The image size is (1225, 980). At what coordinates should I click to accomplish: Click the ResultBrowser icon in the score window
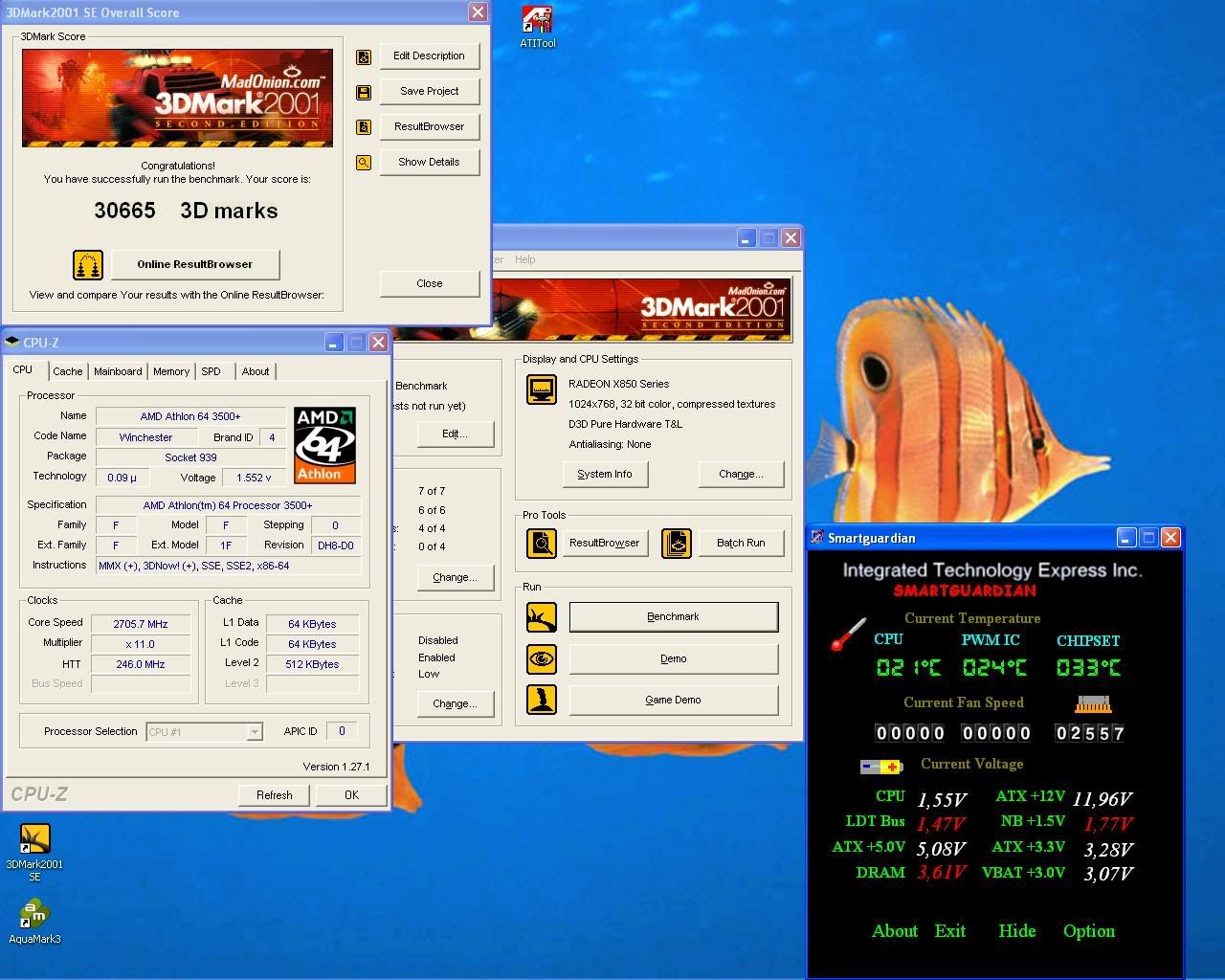click(364, 127)
